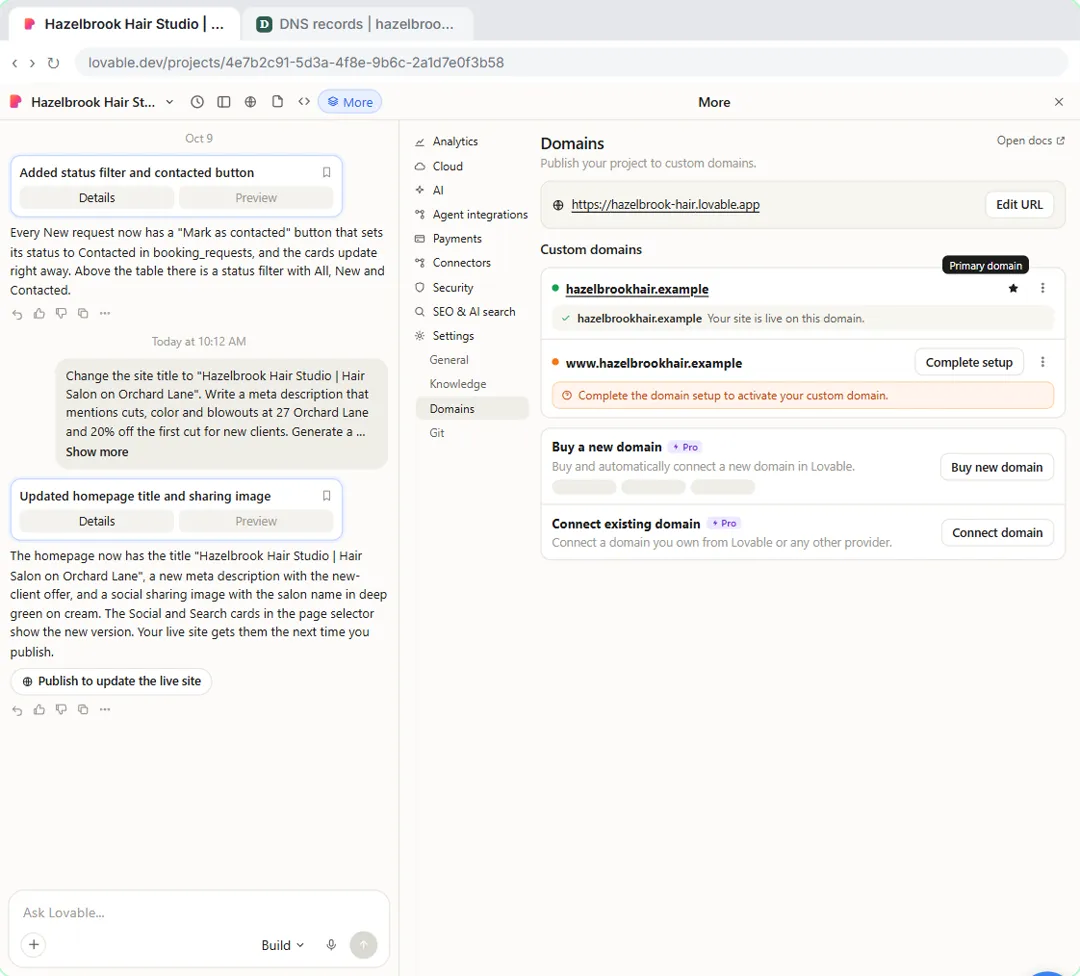Open the code view icon
Screen dimensions: 1080x976
304,102
